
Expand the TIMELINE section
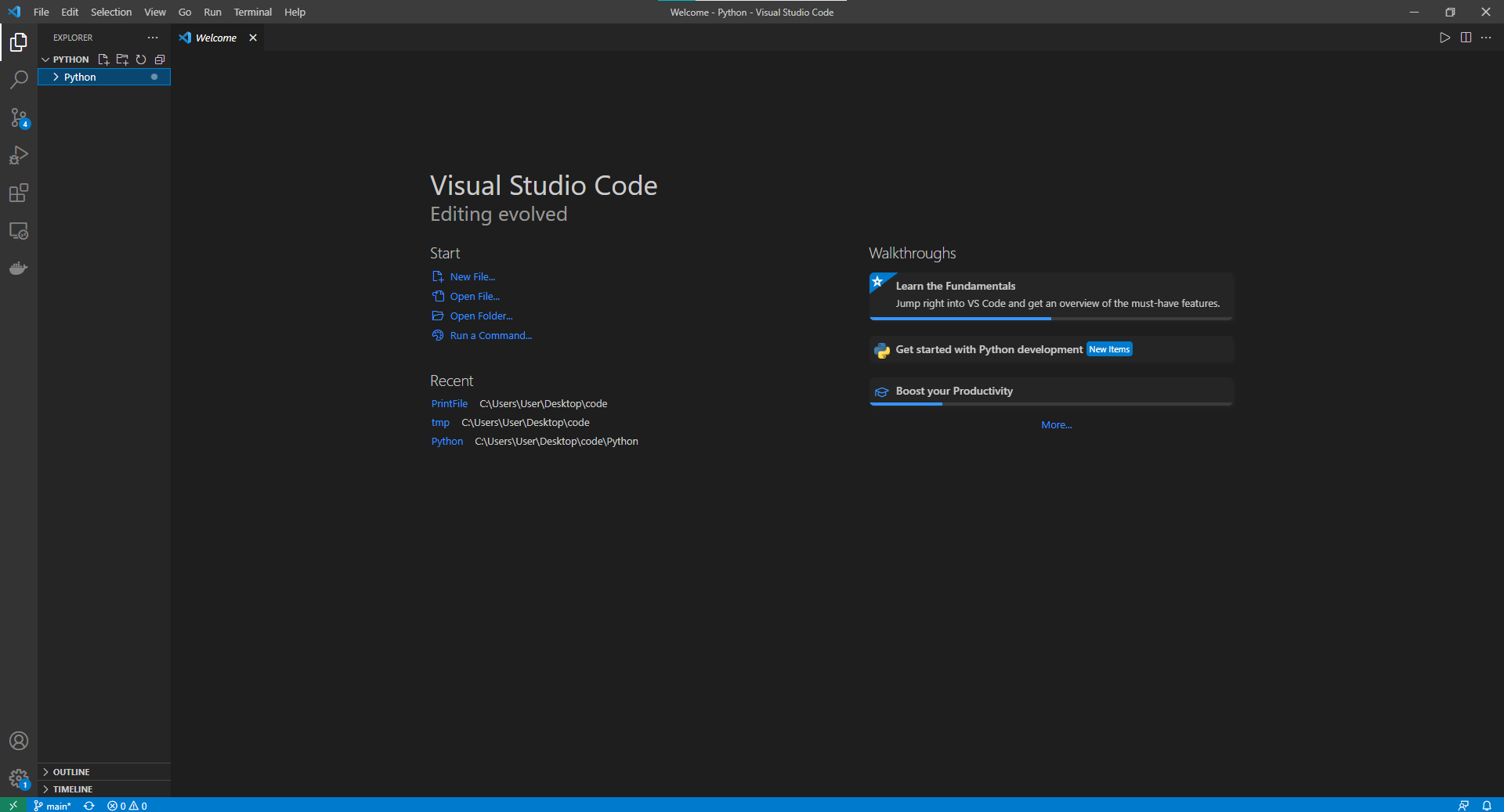pyautogui.click(x=104, y=789)
